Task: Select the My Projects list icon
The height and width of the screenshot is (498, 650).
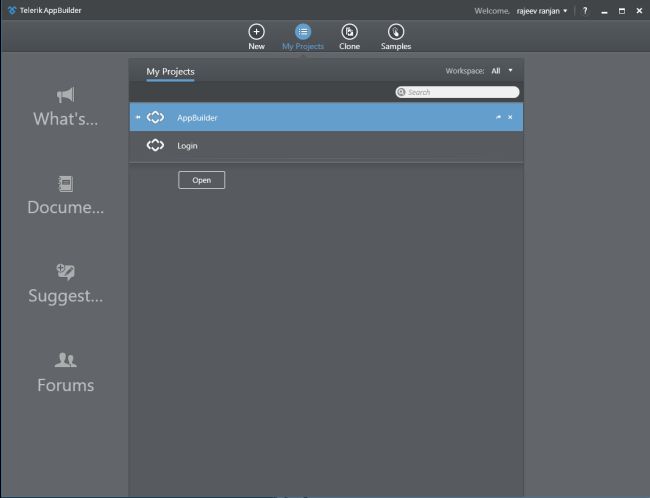Action: click(303, 32)
